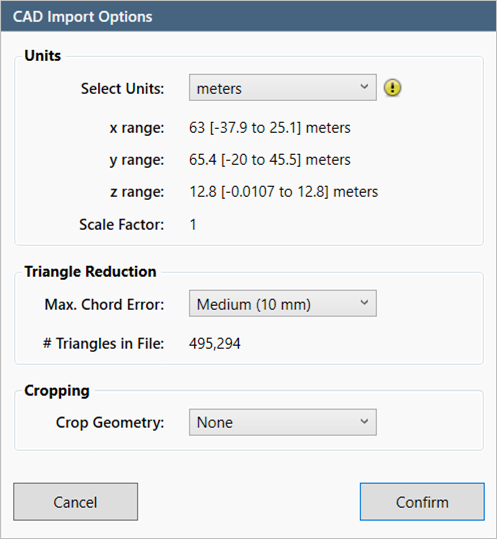This screenshot has height=539, width=497.
Task: Click the Cropping group heading
Action: pyautogui.click(x=57, y=391)
